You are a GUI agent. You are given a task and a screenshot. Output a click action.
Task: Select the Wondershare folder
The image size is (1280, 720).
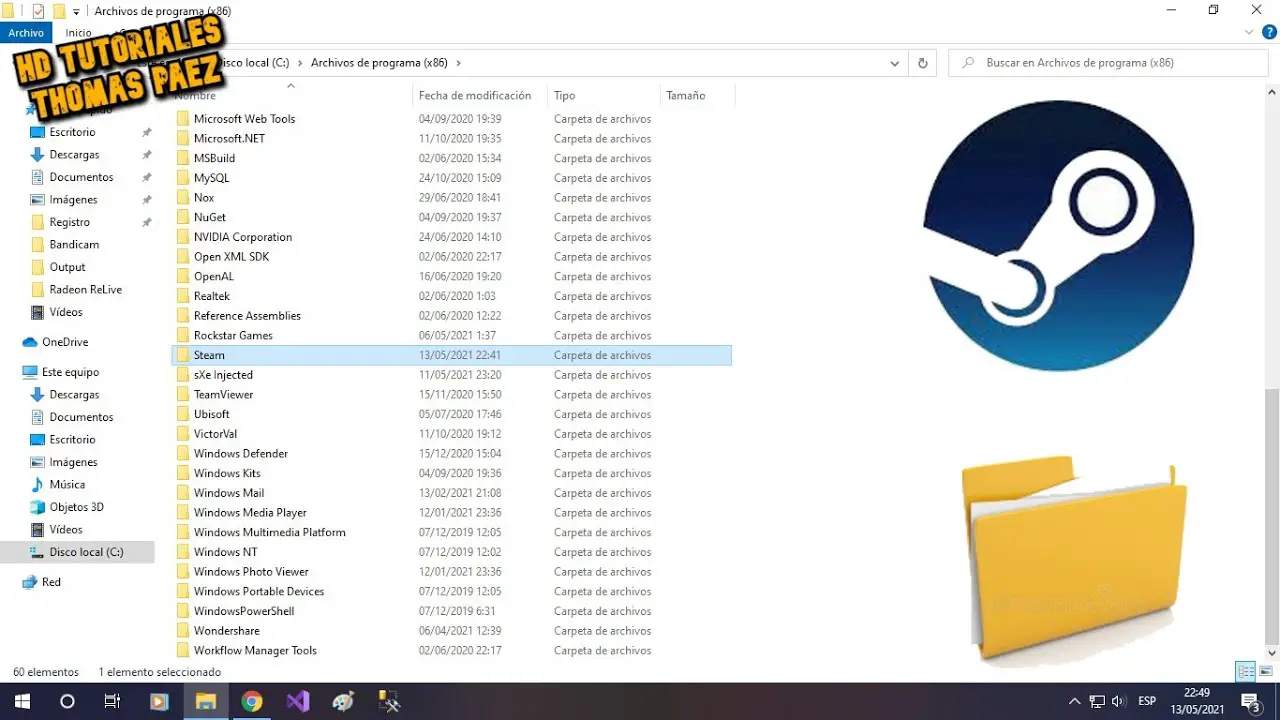(x=227, y=631)
